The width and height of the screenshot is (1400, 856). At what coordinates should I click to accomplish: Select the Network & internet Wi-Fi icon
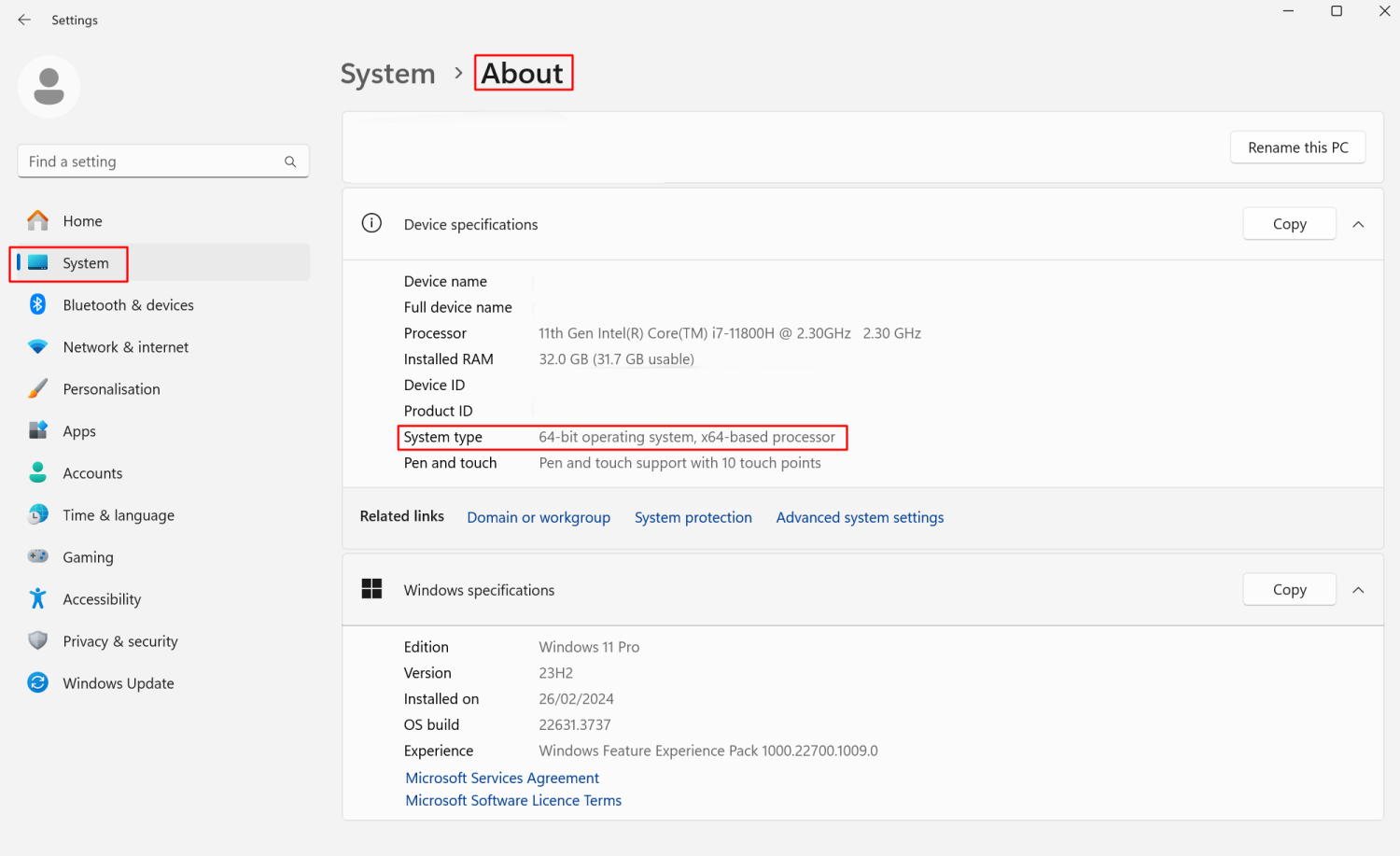(x=37, y=346)
